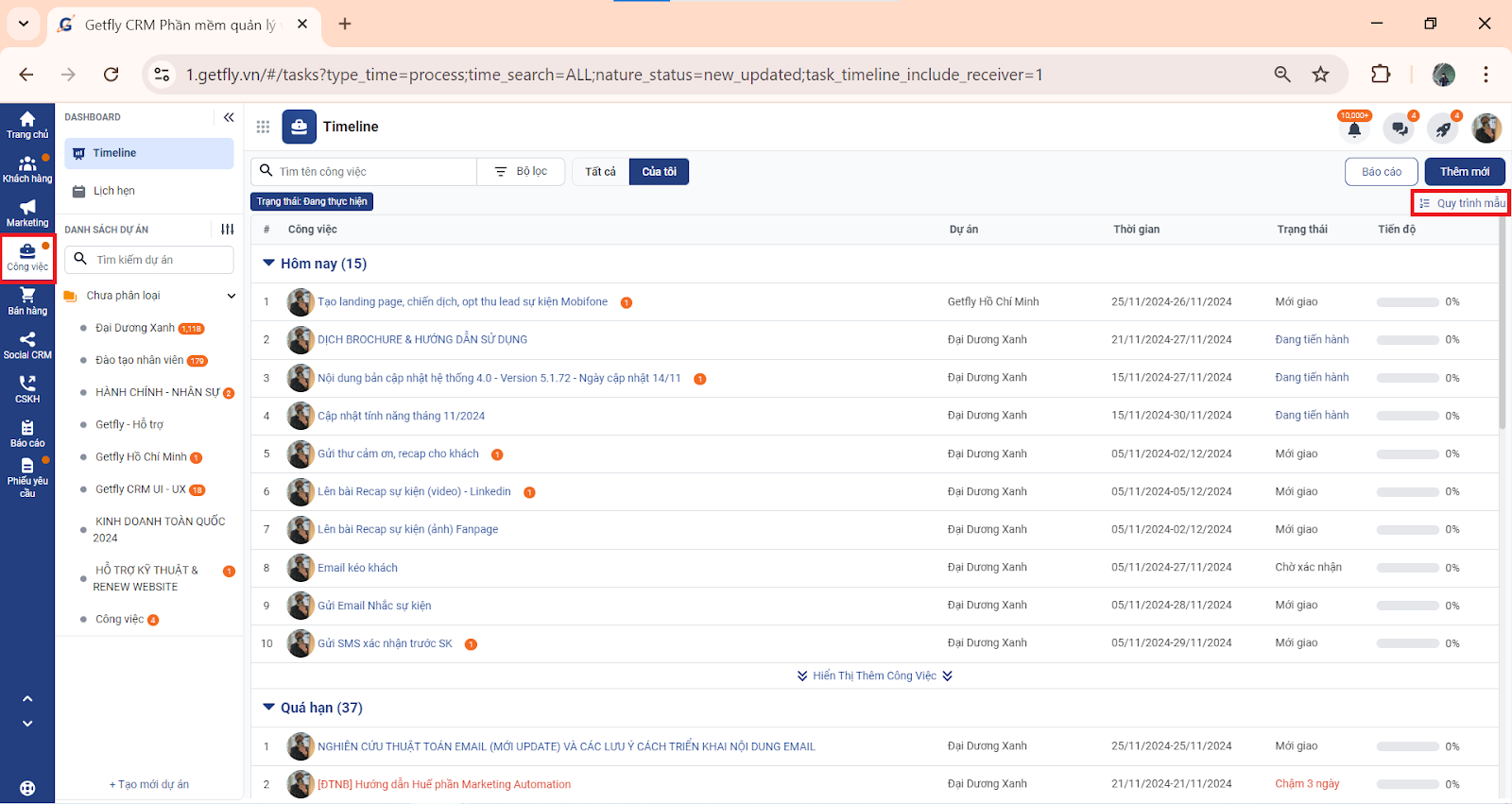The width and height of the screenshot is (1512, 804).
Task: Open rocket icon in header
Action: point(1443,128)
